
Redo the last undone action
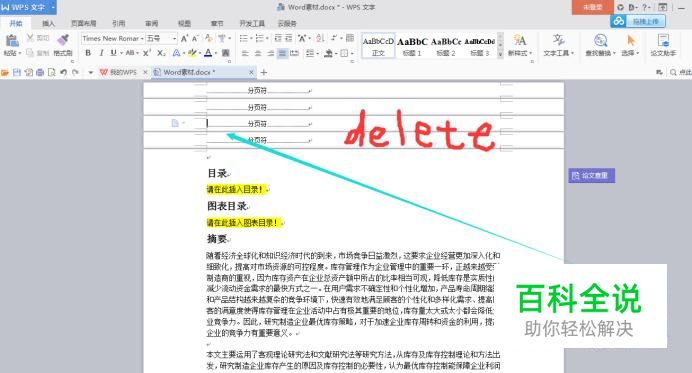(x=75, y=72)
